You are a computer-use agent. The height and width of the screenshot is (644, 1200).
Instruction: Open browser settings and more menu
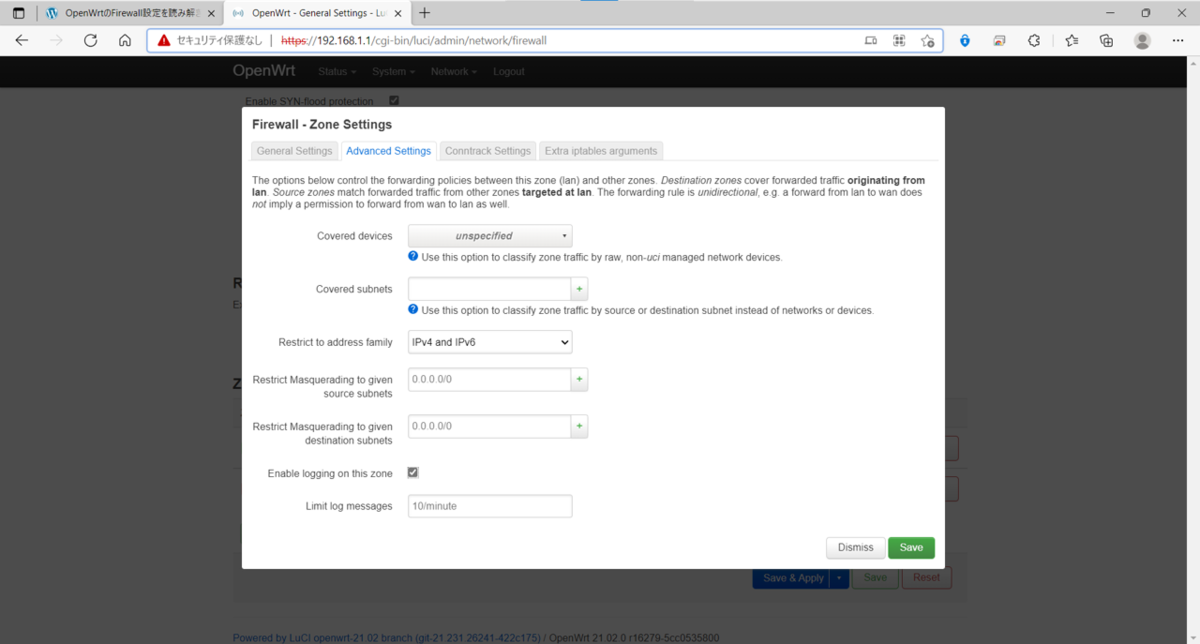click(x=1178, y=41)
